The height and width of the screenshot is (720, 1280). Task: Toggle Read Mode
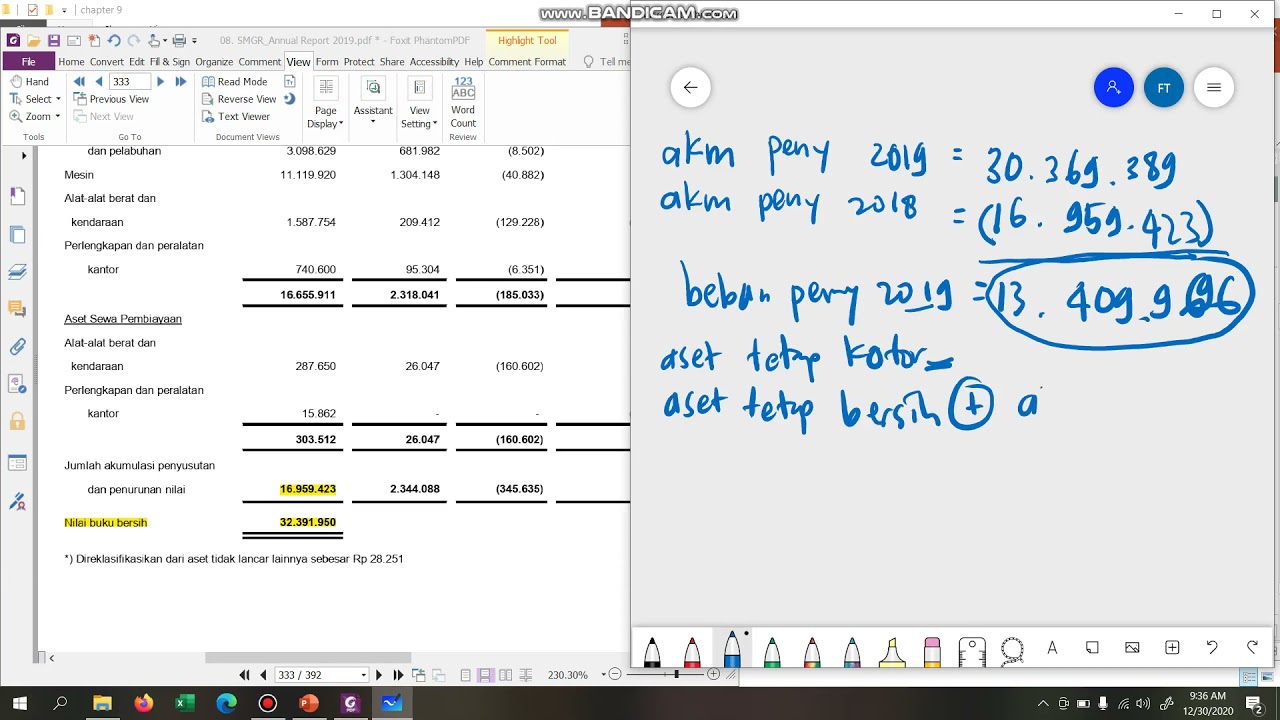(235, 82)
